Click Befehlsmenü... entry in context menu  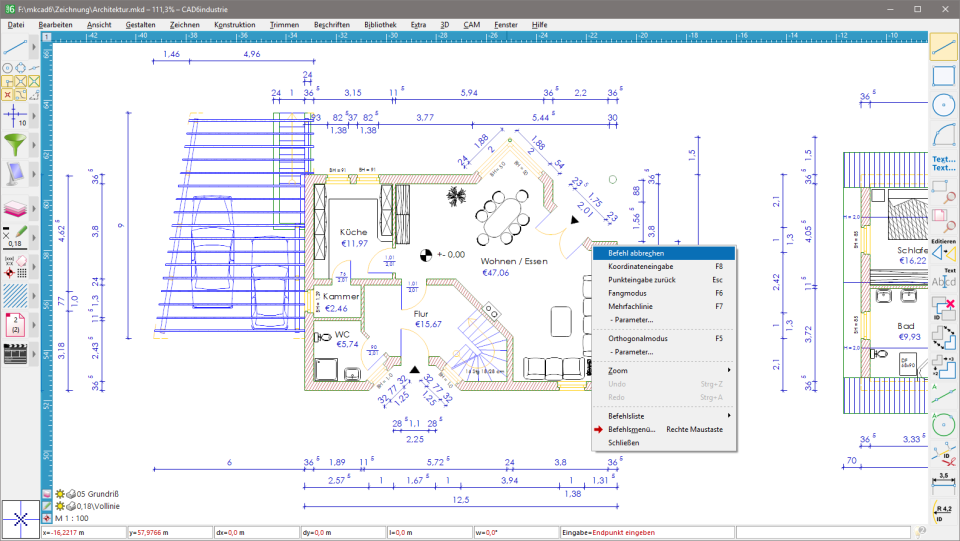pyautogui.click(x=664, y=429)
